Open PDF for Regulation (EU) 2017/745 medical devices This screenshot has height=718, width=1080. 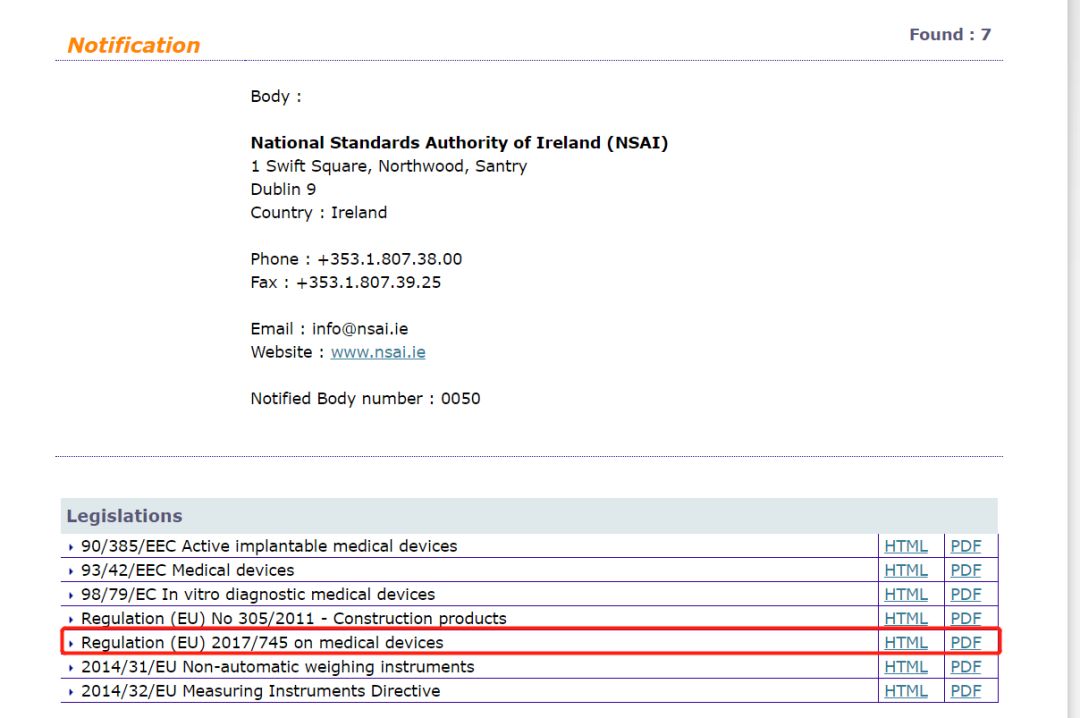(966, 643)
